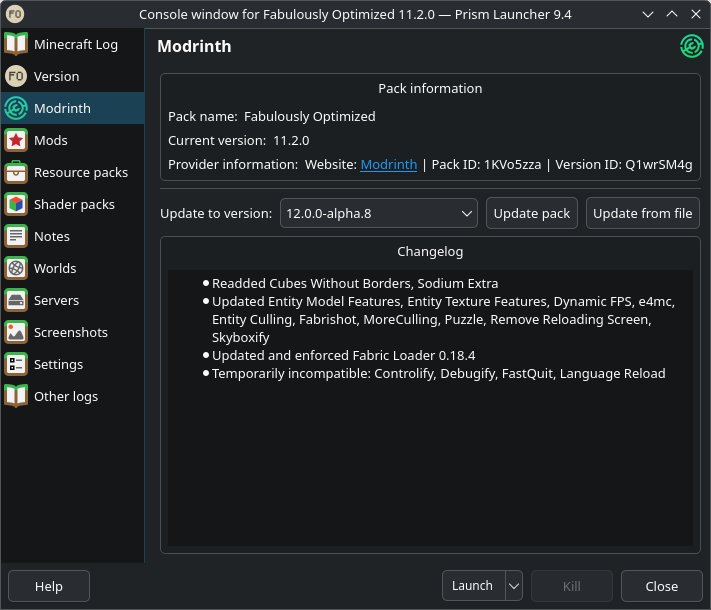Click the Close button at bottom
711x610 pixels.
[x=662, y=586]
